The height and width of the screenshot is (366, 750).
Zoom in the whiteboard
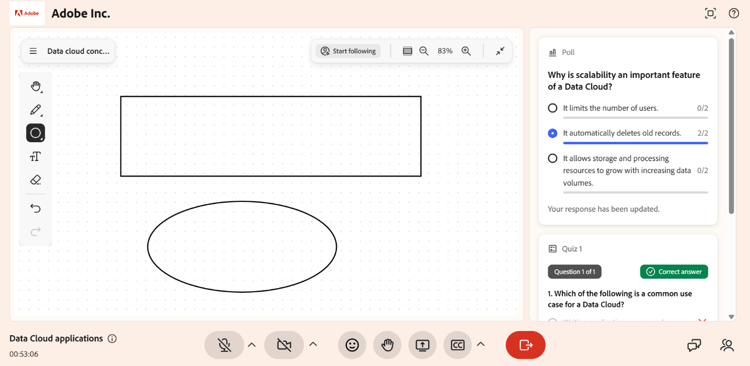pos(466,51)
